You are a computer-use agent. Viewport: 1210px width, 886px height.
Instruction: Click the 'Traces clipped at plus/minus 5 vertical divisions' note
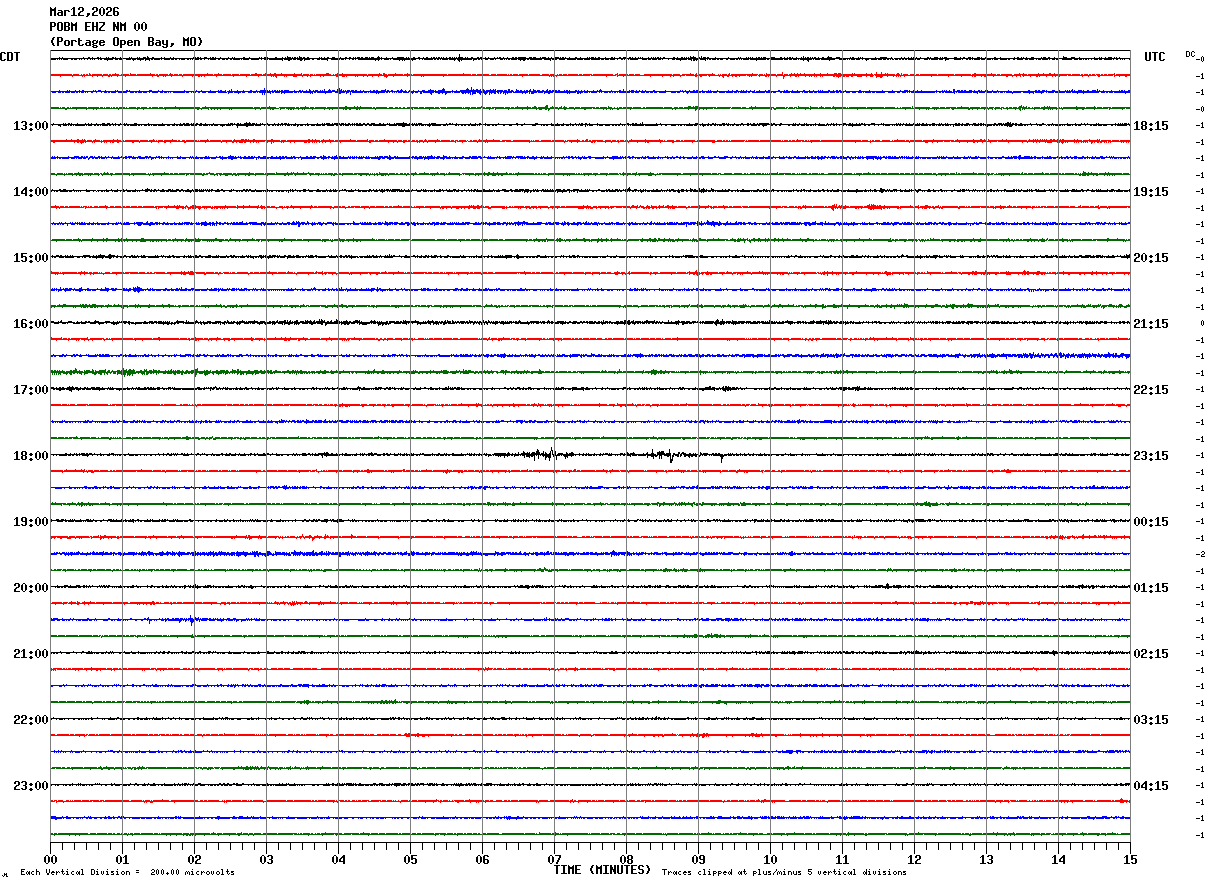(784, 872)
